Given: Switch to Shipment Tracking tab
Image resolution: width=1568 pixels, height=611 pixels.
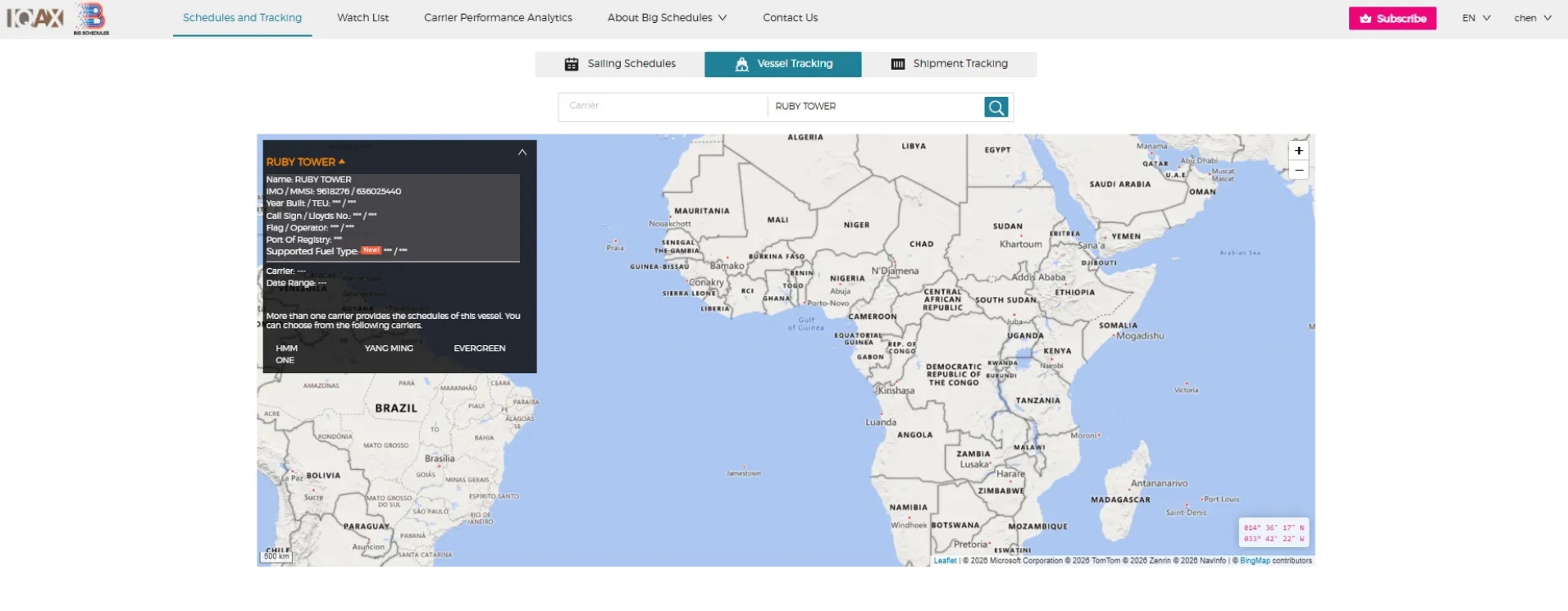Looking at the screenshot, I should pos(949,64).
